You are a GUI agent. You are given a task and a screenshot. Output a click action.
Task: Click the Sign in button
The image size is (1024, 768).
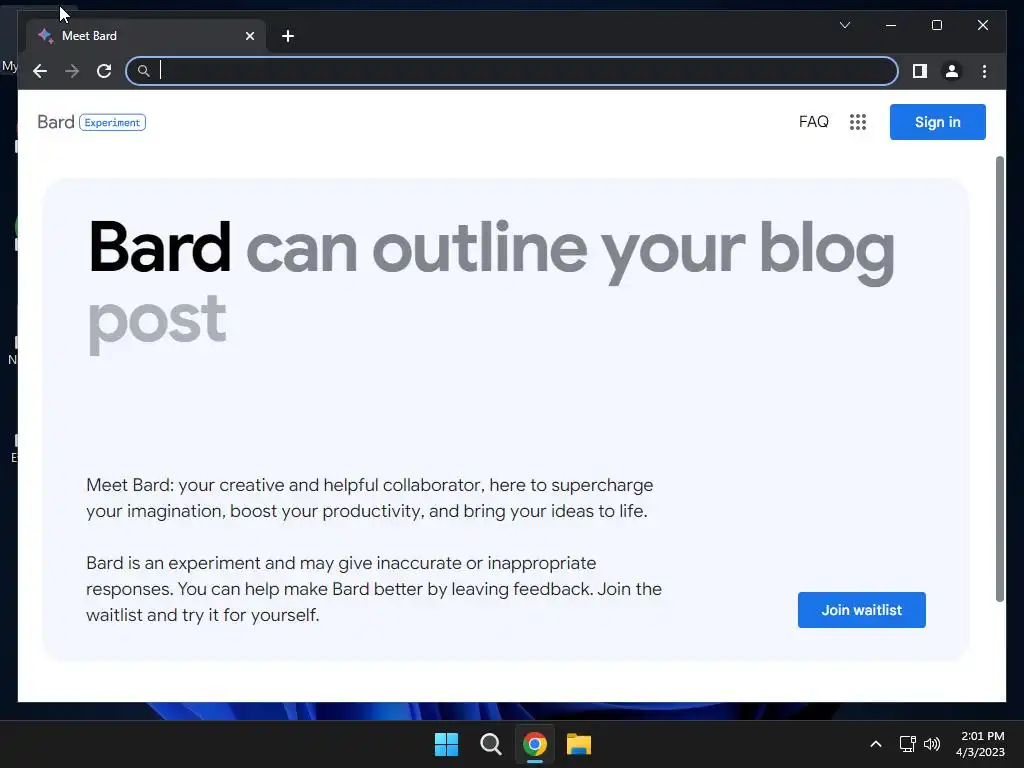pyautogui.click(x=937, y=122)
